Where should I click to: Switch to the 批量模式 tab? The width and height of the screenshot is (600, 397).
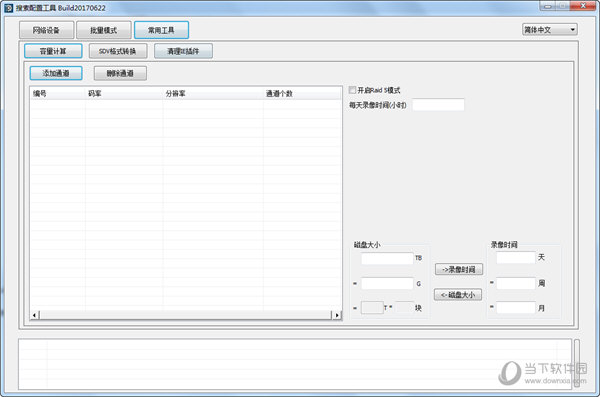(x=104, y=30)
